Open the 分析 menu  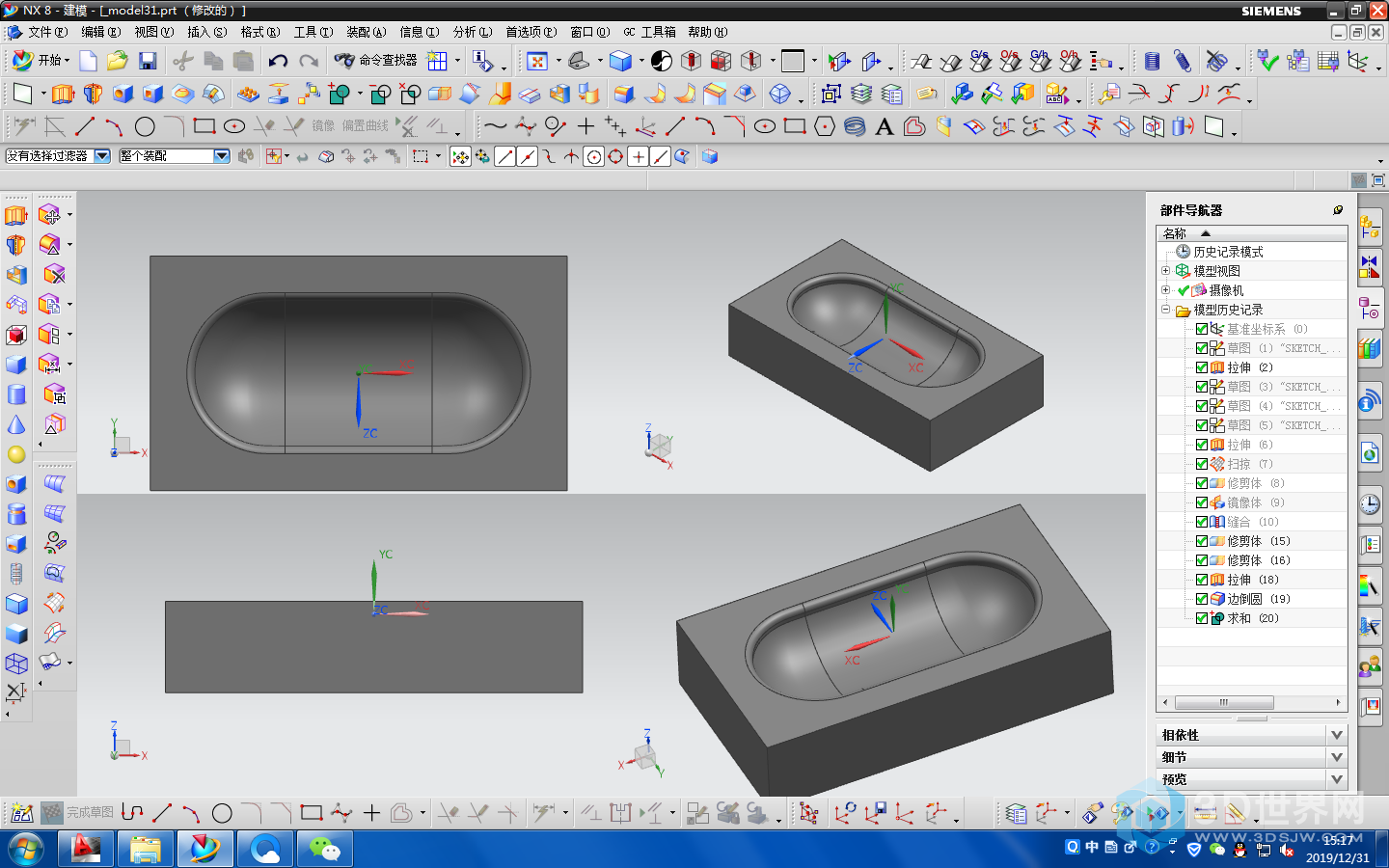pos(472,32)
